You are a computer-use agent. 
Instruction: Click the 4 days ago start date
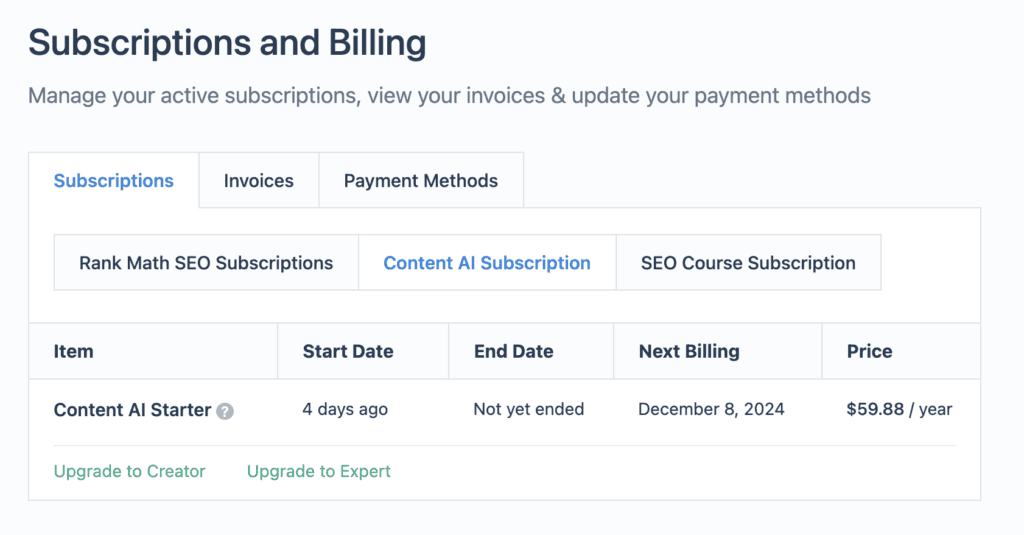coord(345,410)
